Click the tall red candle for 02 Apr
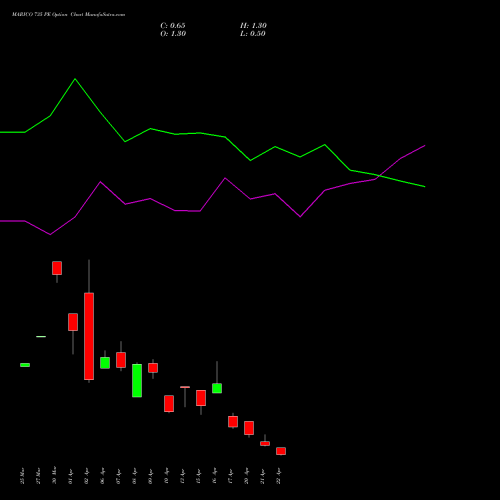The width and height of the screenshot is (500, 500). pos(89,336)
